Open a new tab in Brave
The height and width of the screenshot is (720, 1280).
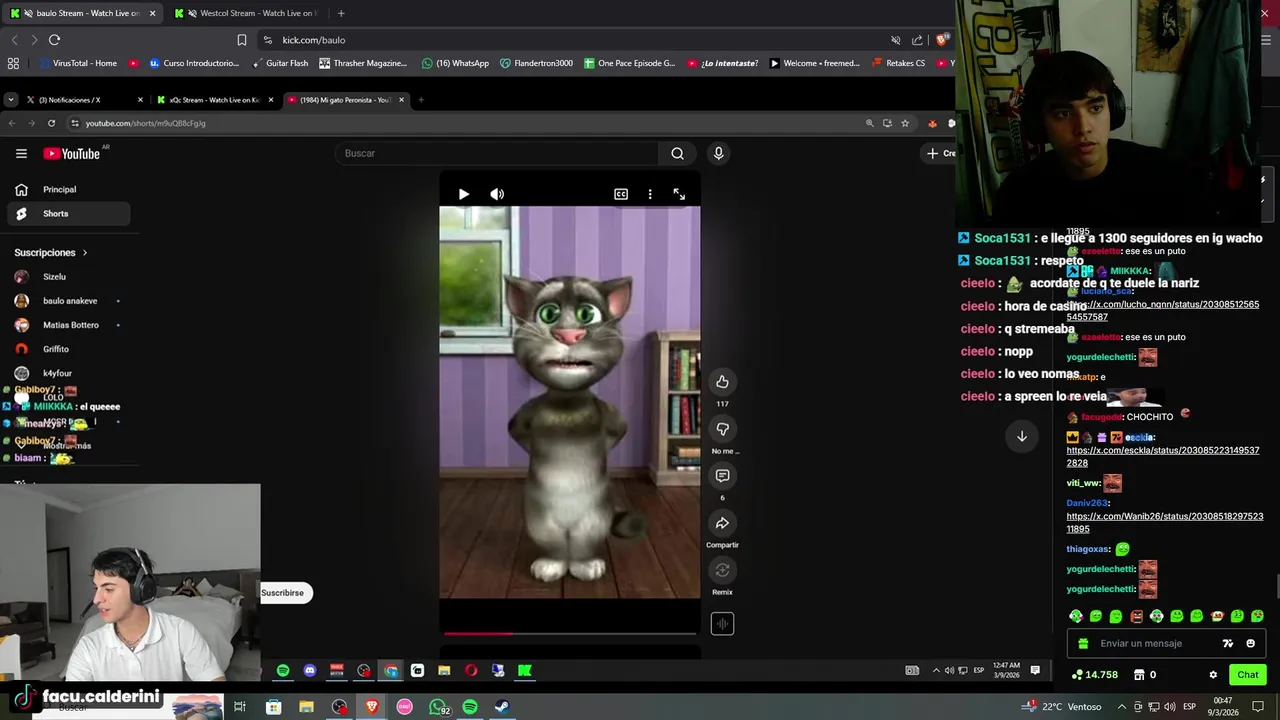341,13
